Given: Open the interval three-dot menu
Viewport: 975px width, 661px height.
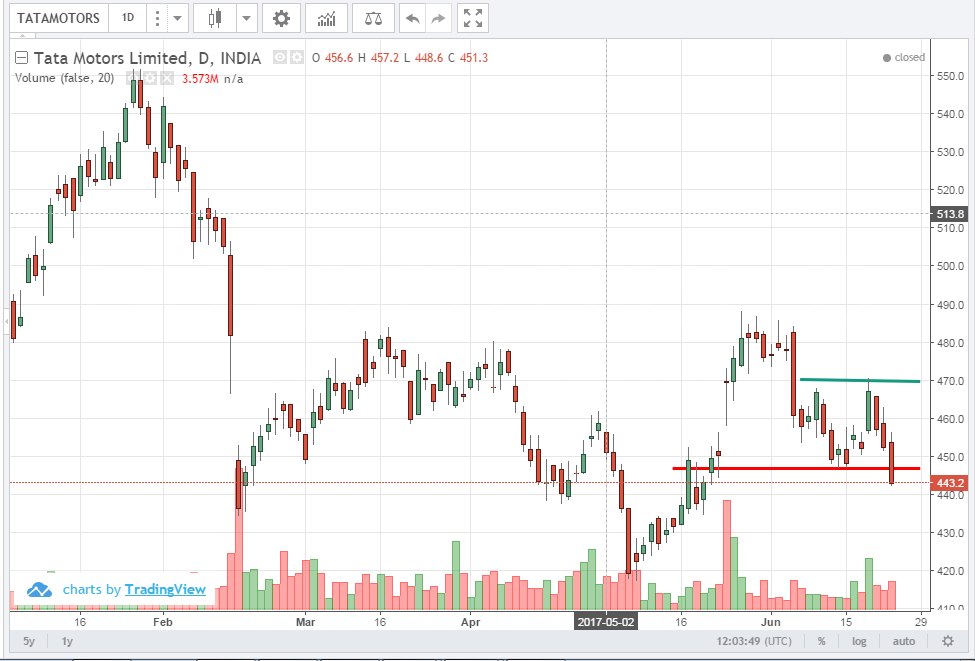Looking at the screenshot, I should tap(157, 18).
